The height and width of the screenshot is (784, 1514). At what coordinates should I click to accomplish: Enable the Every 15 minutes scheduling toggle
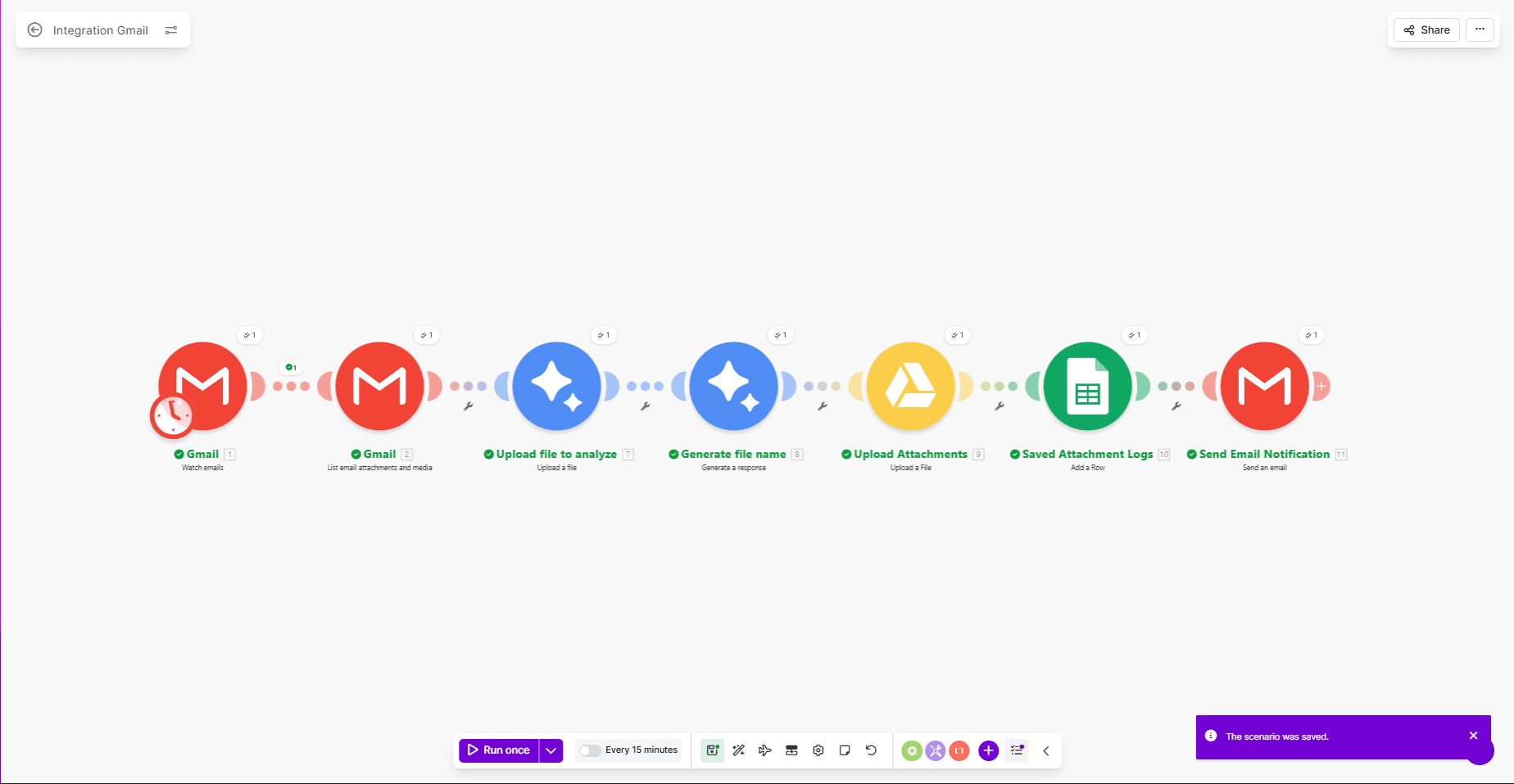point(589,750)
